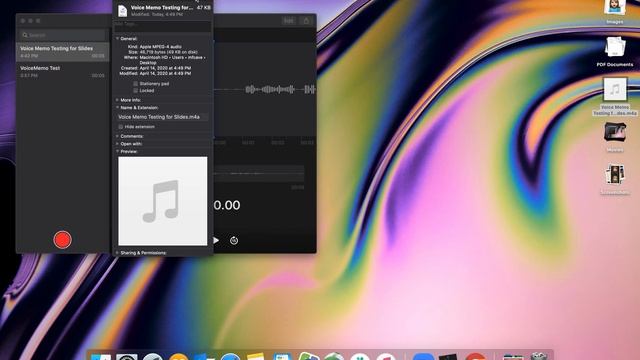Click the music note preview thumbnail
This screenshot has width=640, height=360.
click(x=162, y=201)
